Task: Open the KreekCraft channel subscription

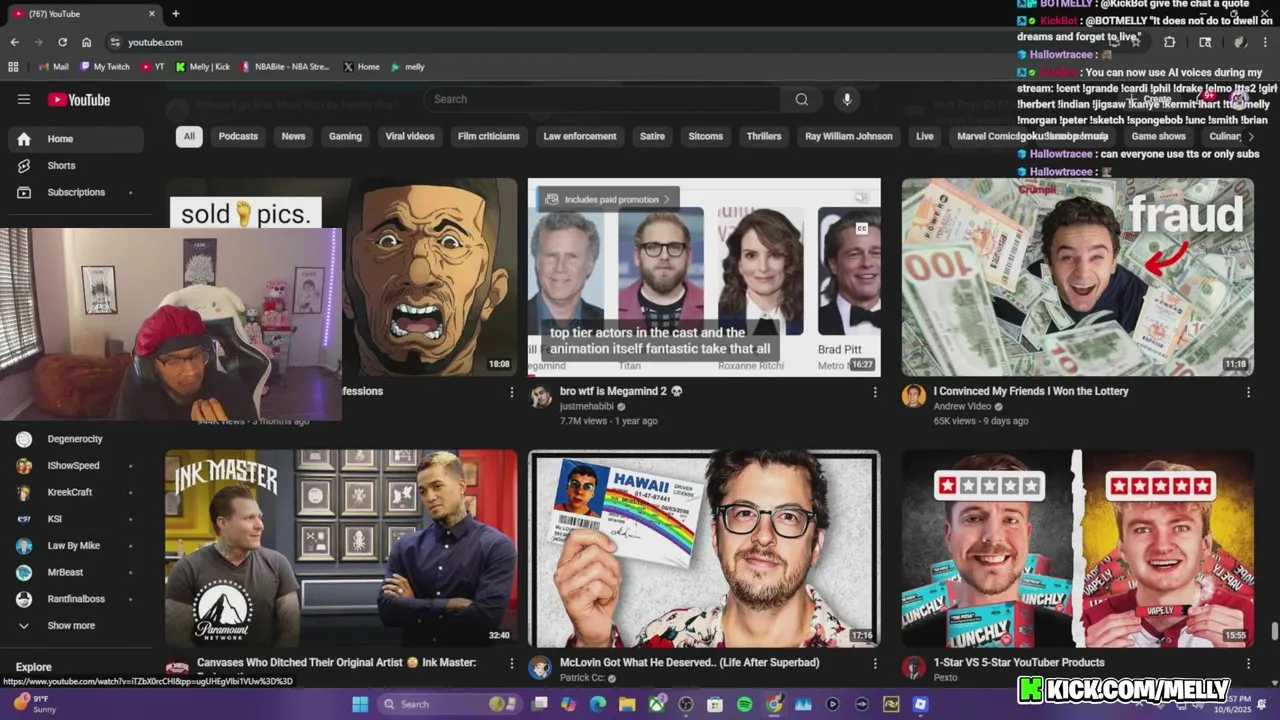Action: [x=76, y=492]
